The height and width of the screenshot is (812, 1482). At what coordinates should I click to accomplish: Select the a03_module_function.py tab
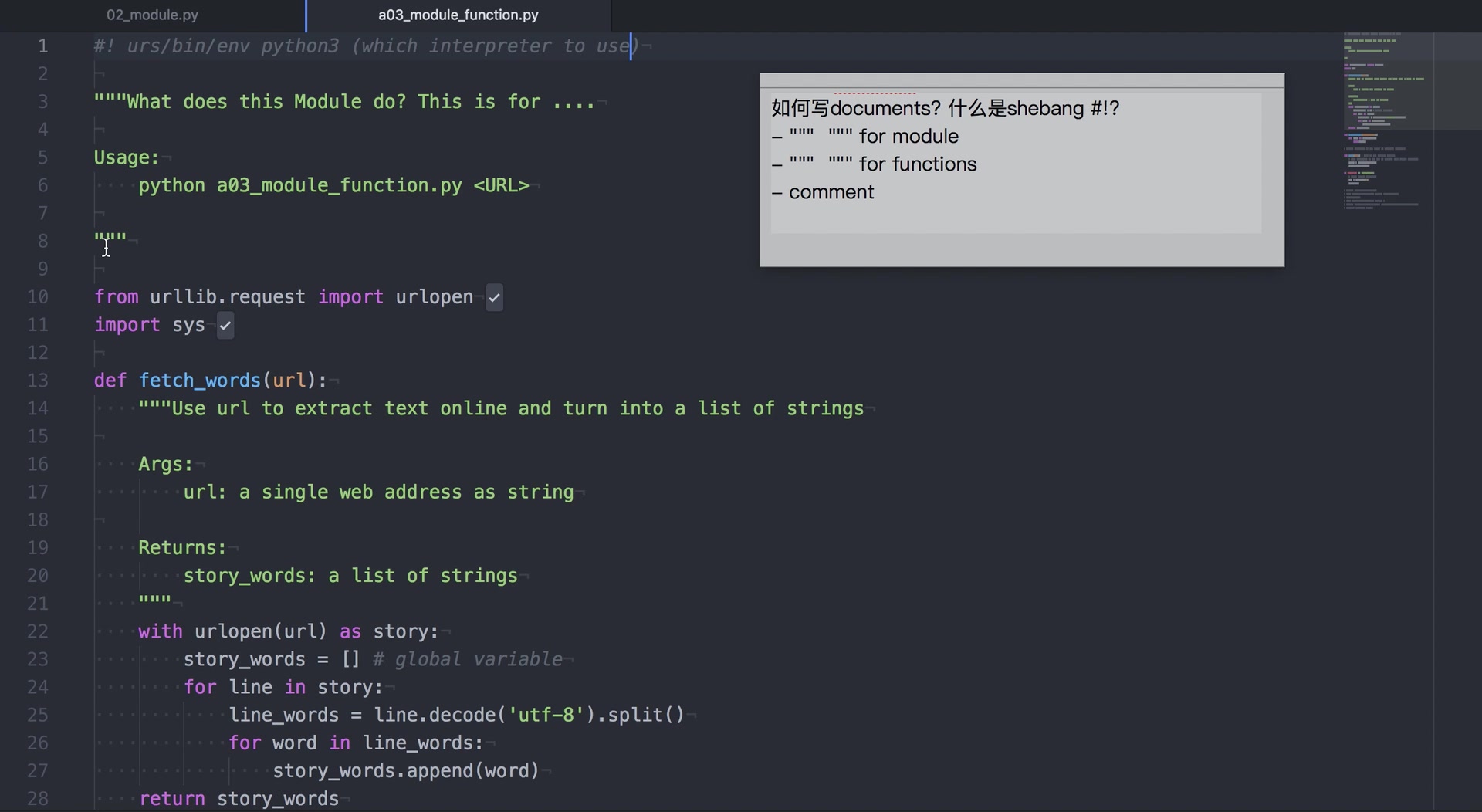[x=458, y=15]
